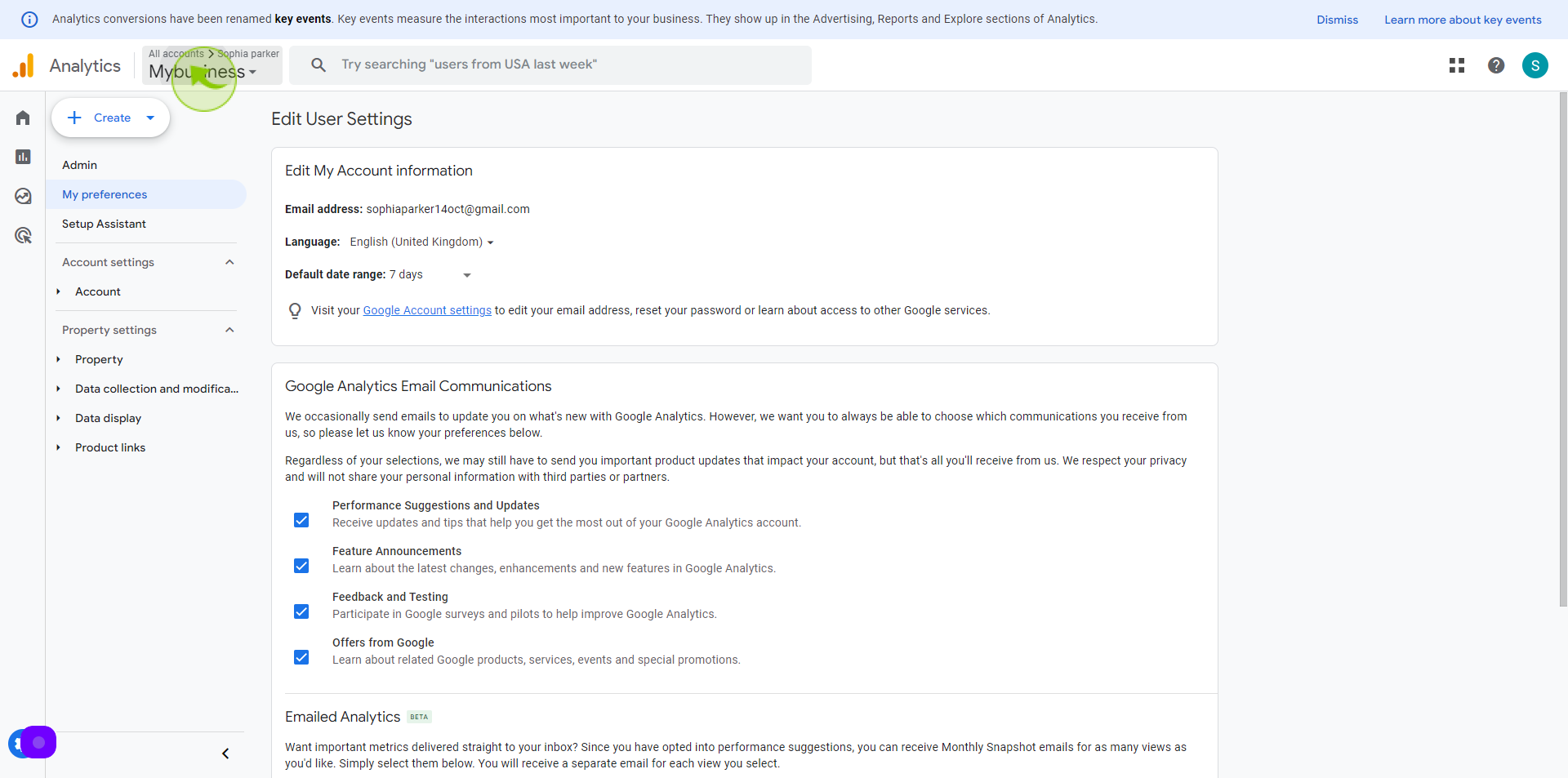Image resolution: width=1568 pixels, height=778 pixels.
Task: Open the Create dropdown arrow
Action: 150,118
